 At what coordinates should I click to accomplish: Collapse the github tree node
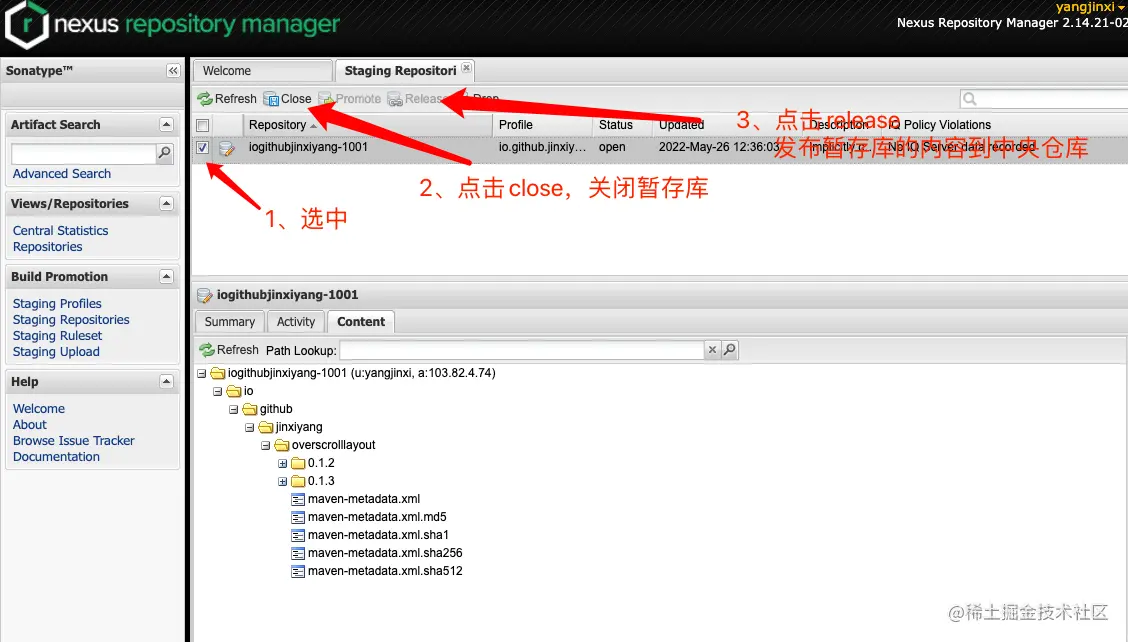point(234,410)
